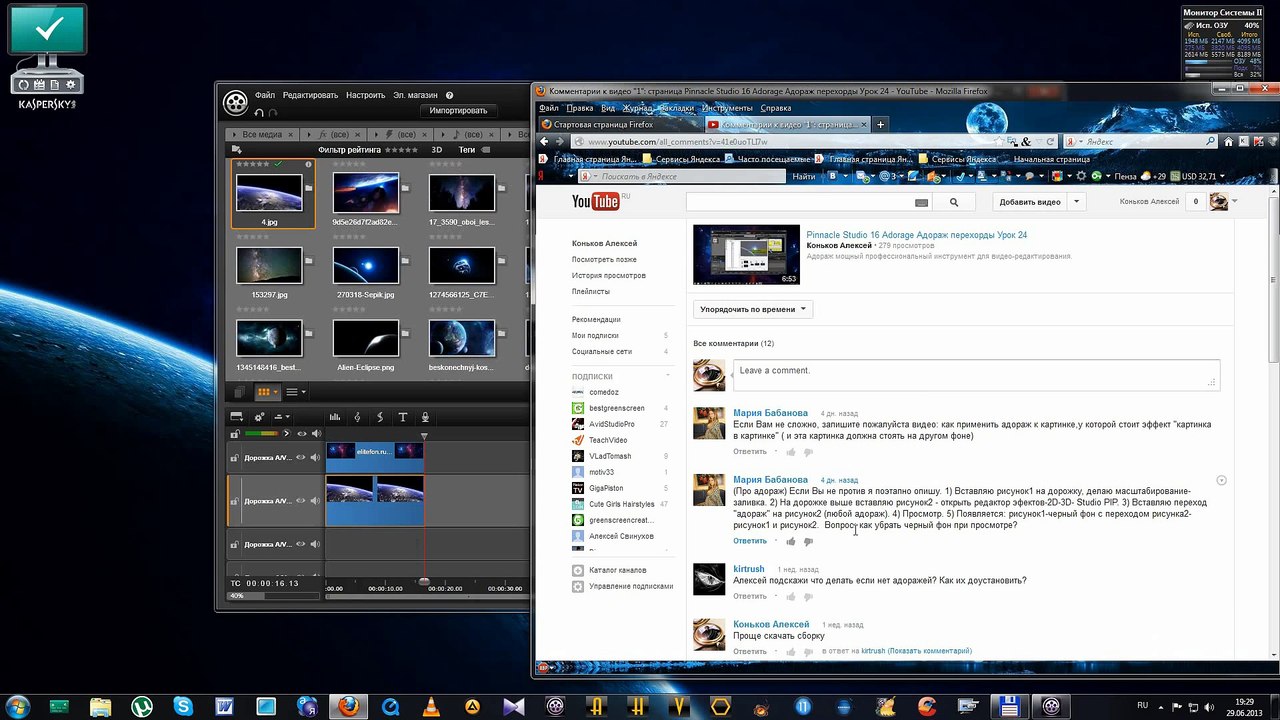Toggle visibility eye of first Дорожка A/V track

pos(302,458)
